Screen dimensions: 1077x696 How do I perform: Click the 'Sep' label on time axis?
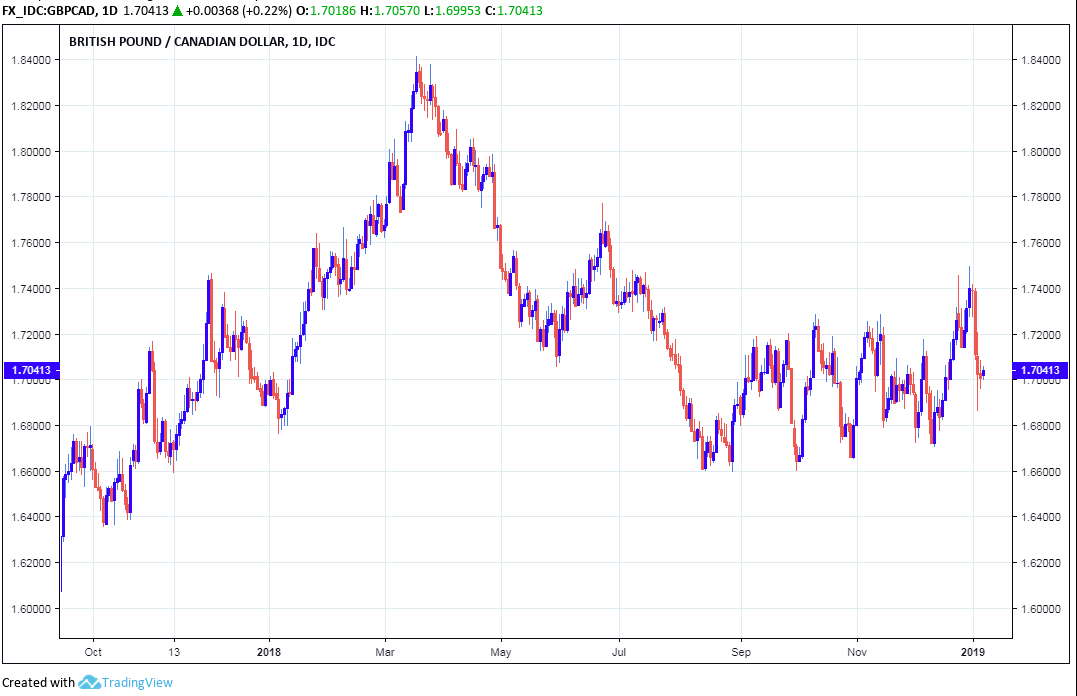tap(740, 650)
